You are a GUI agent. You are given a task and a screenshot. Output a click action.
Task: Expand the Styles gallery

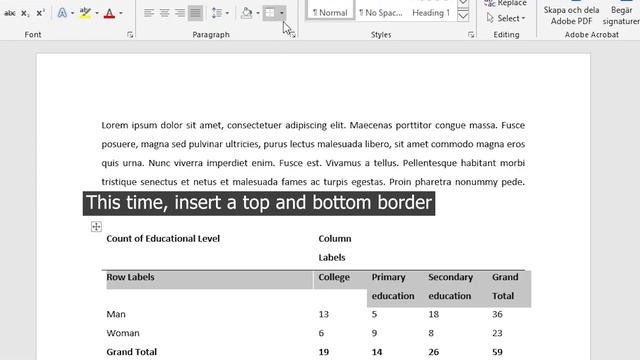(x=463, y=16)
